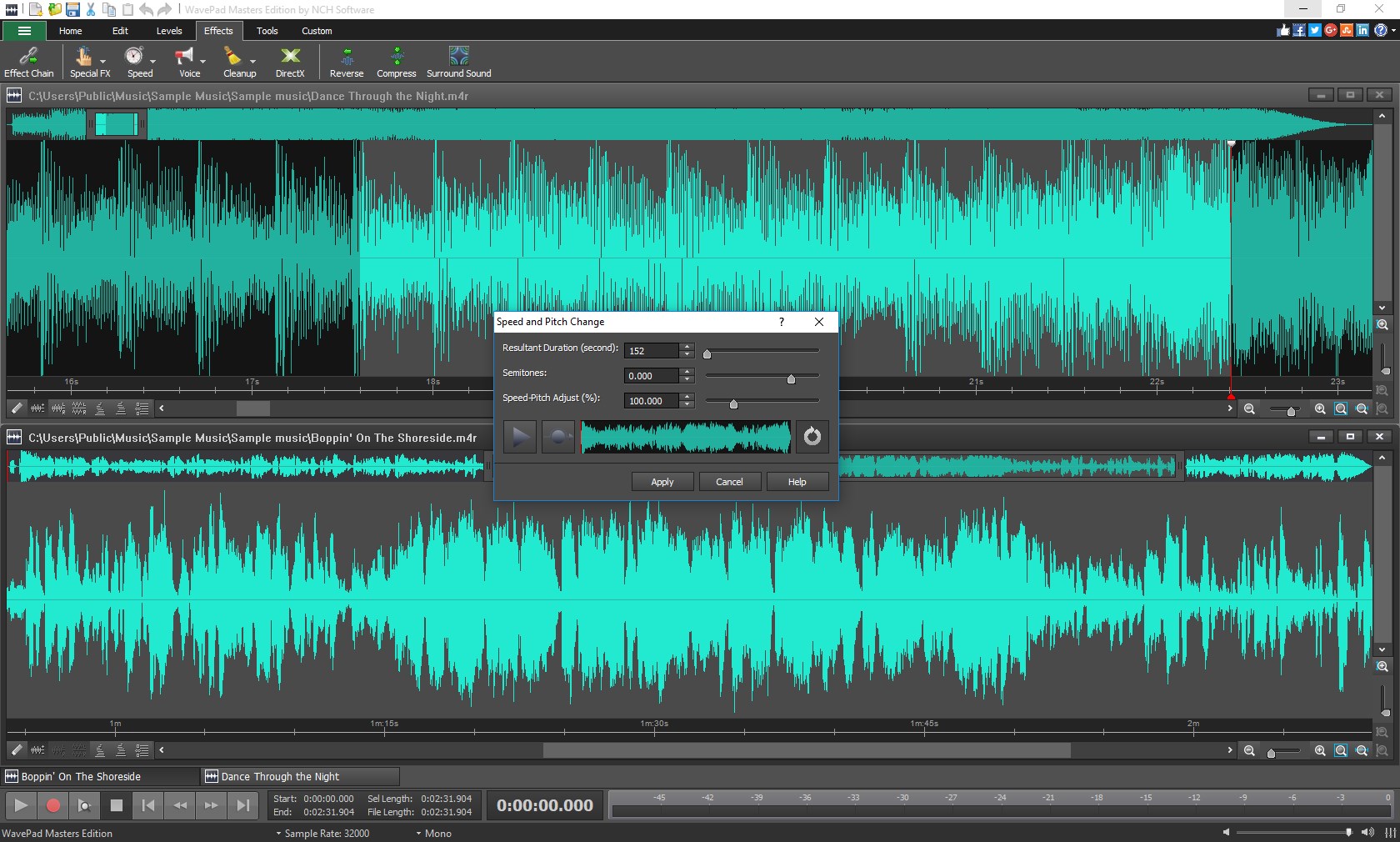Cancel the Speed and Pitch dialog
Viewport: 1400px width, 842px height.
pos(729,482)
